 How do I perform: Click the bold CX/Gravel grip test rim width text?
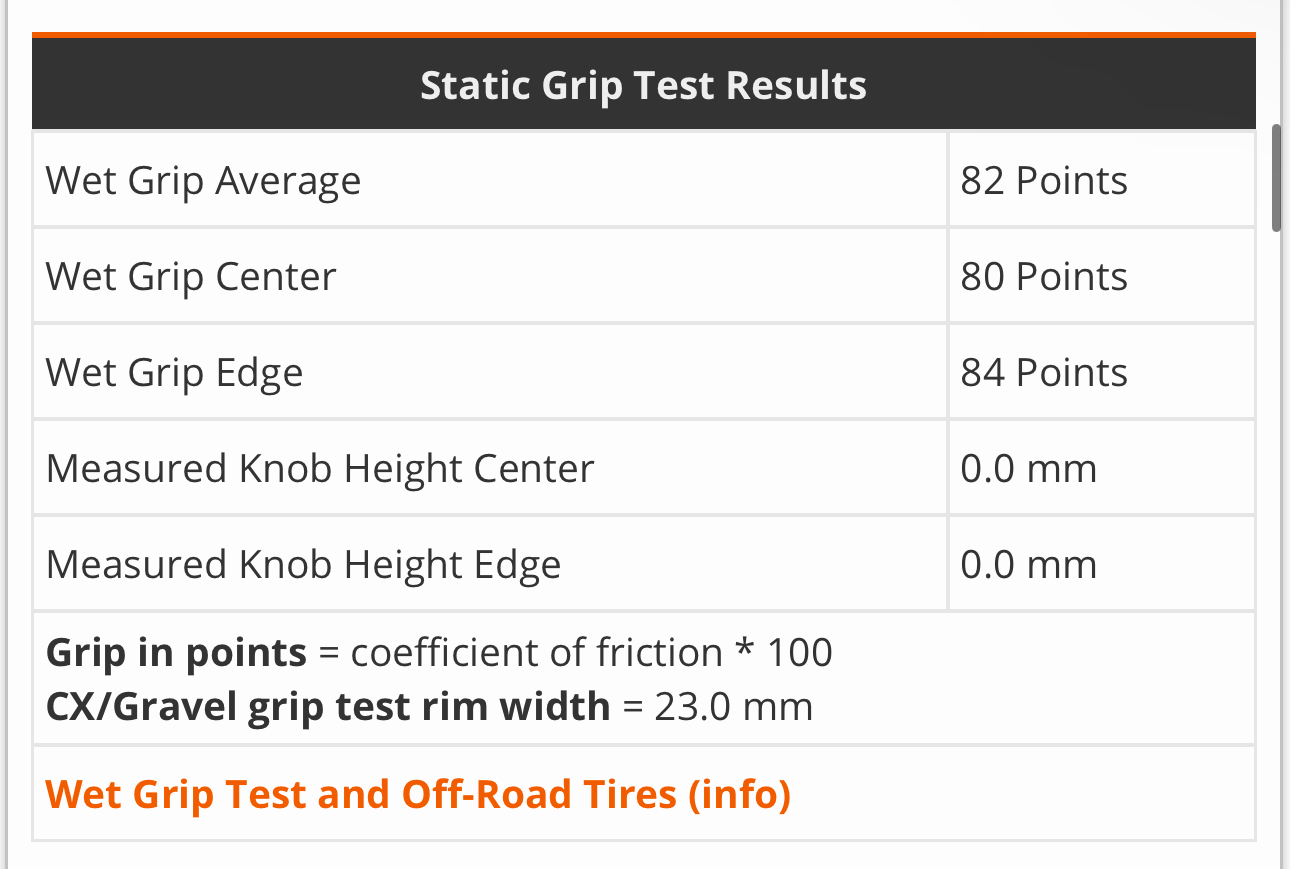(x=328, y=707)
